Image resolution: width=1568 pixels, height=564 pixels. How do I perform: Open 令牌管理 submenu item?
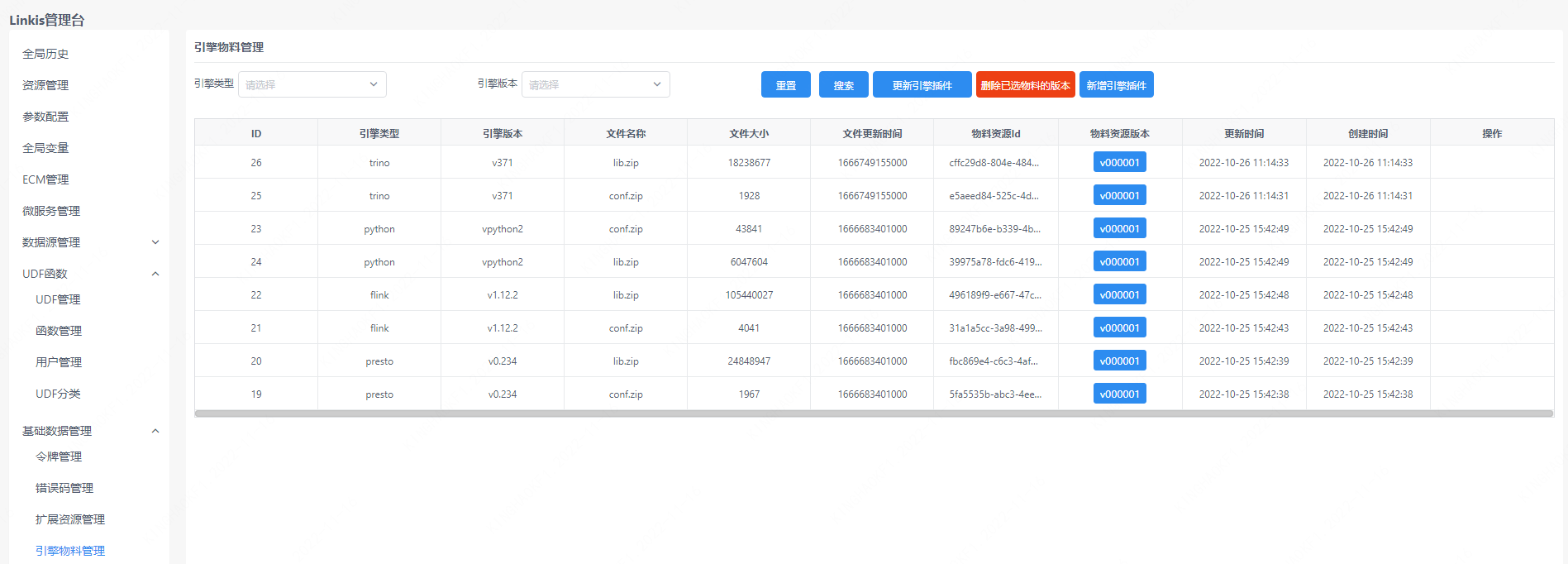pyautogui.click(x=59, y=456)
